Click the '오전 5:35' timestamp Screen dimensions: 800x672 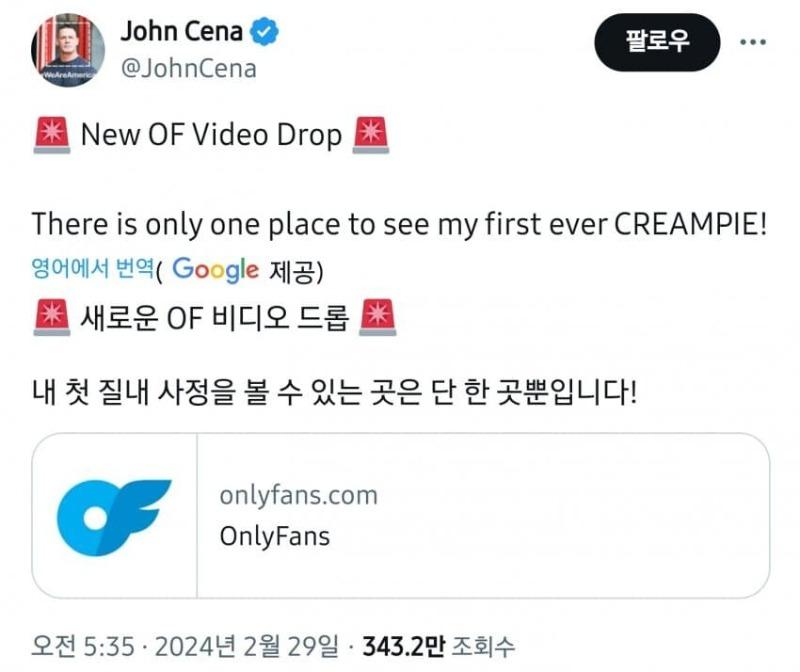83,646
